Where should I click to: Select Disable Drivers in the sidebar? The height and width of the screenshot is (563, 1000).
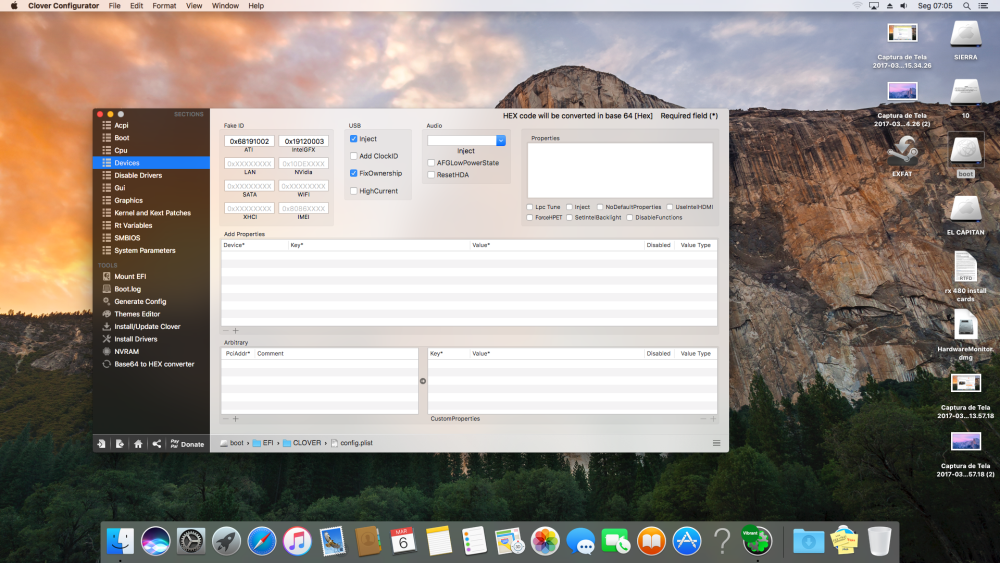tap(138, 175)
